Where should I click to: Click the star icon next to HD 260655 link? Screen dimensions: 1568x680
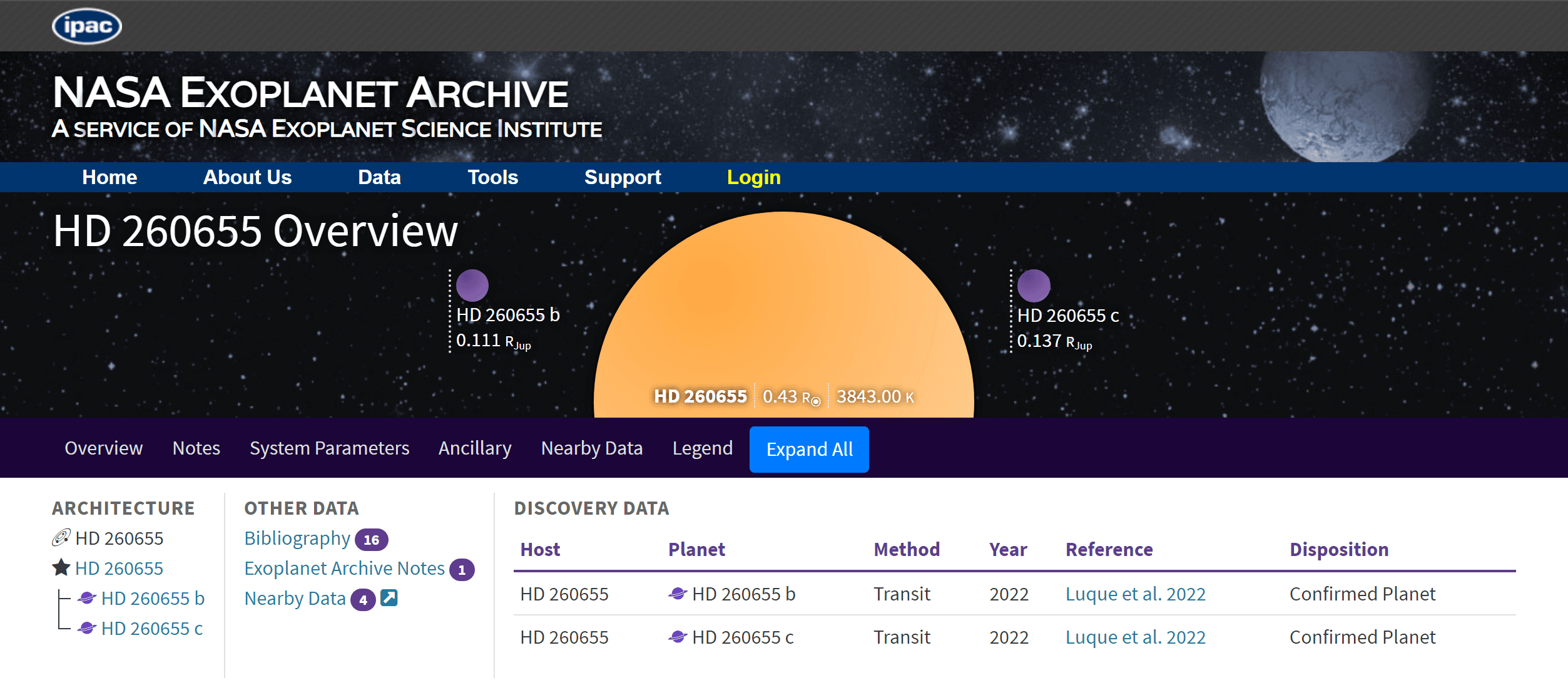(x=61, y=568)
